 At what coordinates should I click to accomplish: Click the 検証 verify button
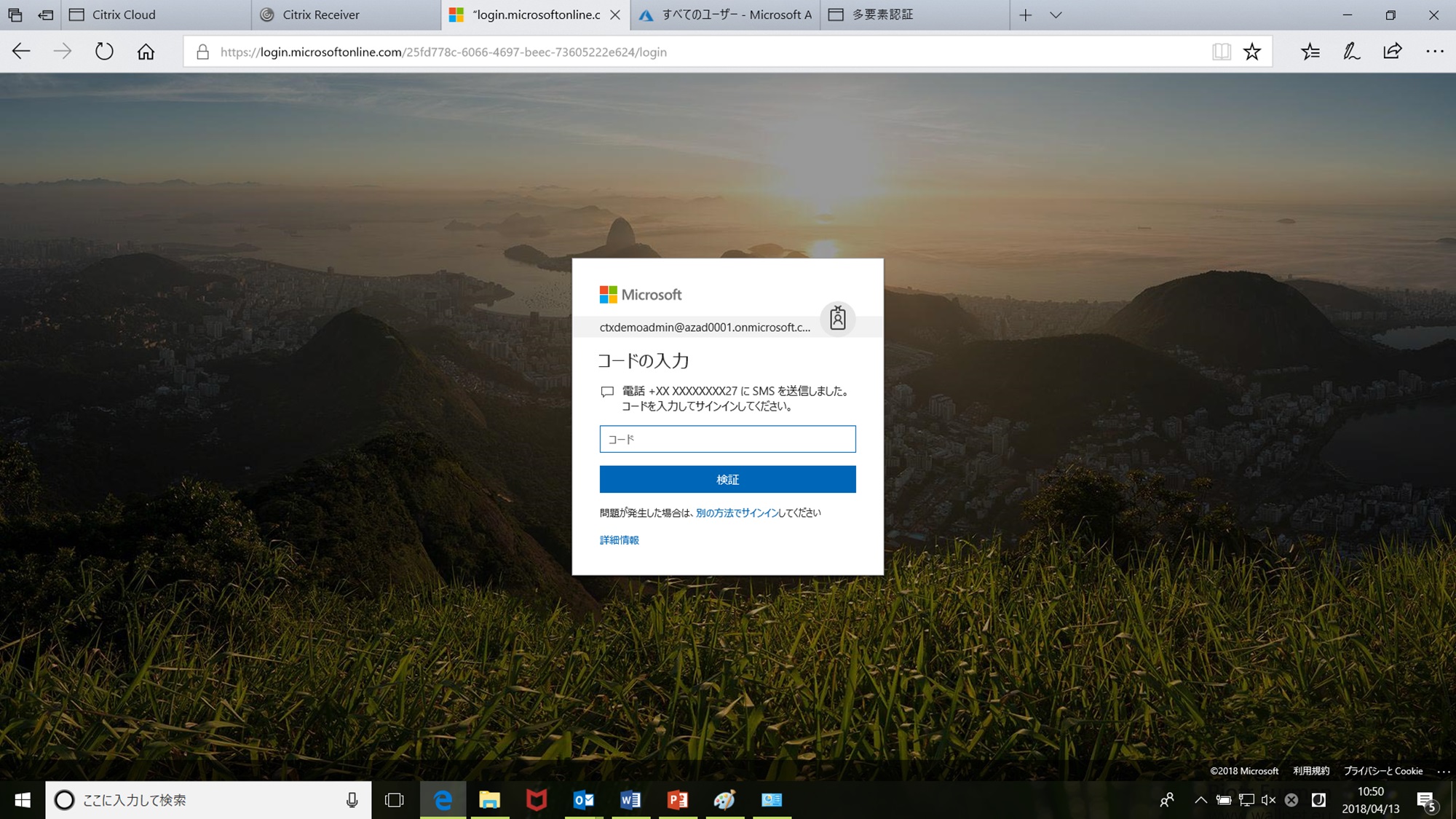click(727, 480)
